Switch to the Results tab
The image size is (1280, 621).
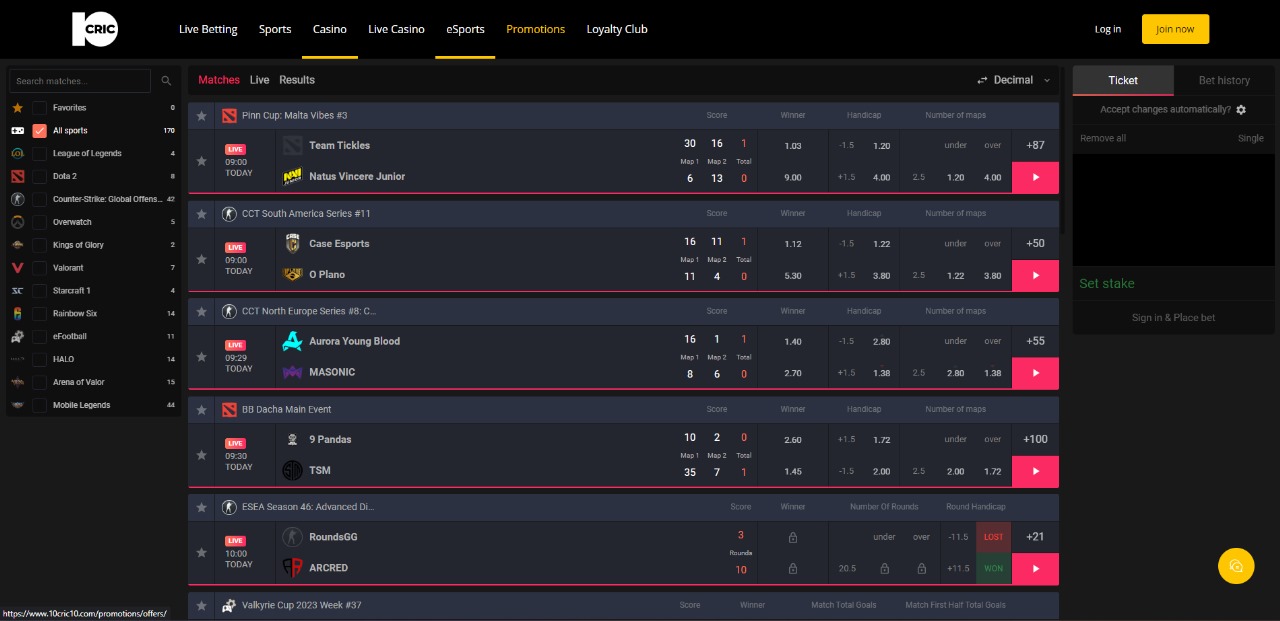[x=297, y=80]
